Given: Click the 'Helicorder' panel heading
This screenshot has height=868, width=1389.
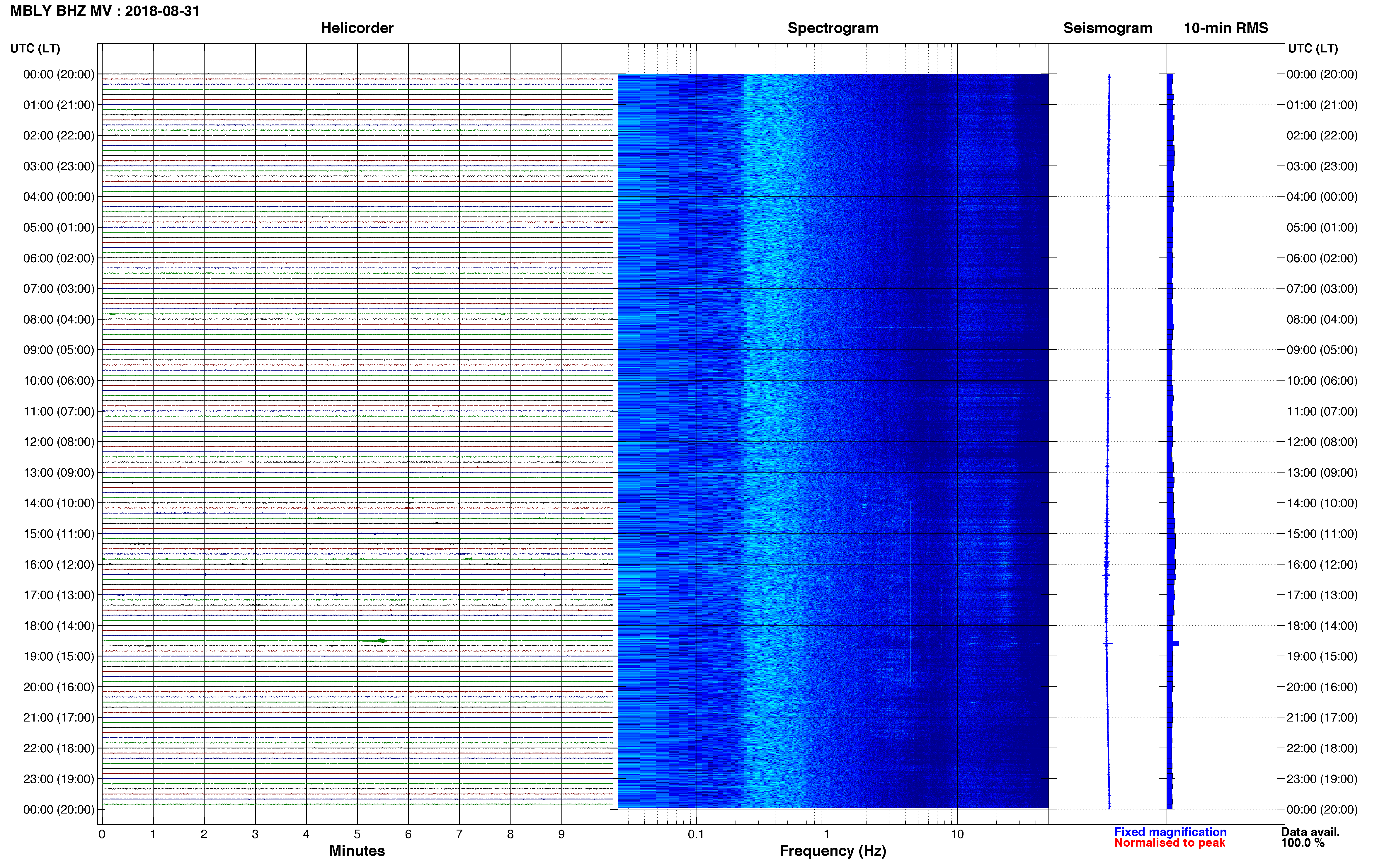Looking at the screenshot, I should click(x=357, y=28).
